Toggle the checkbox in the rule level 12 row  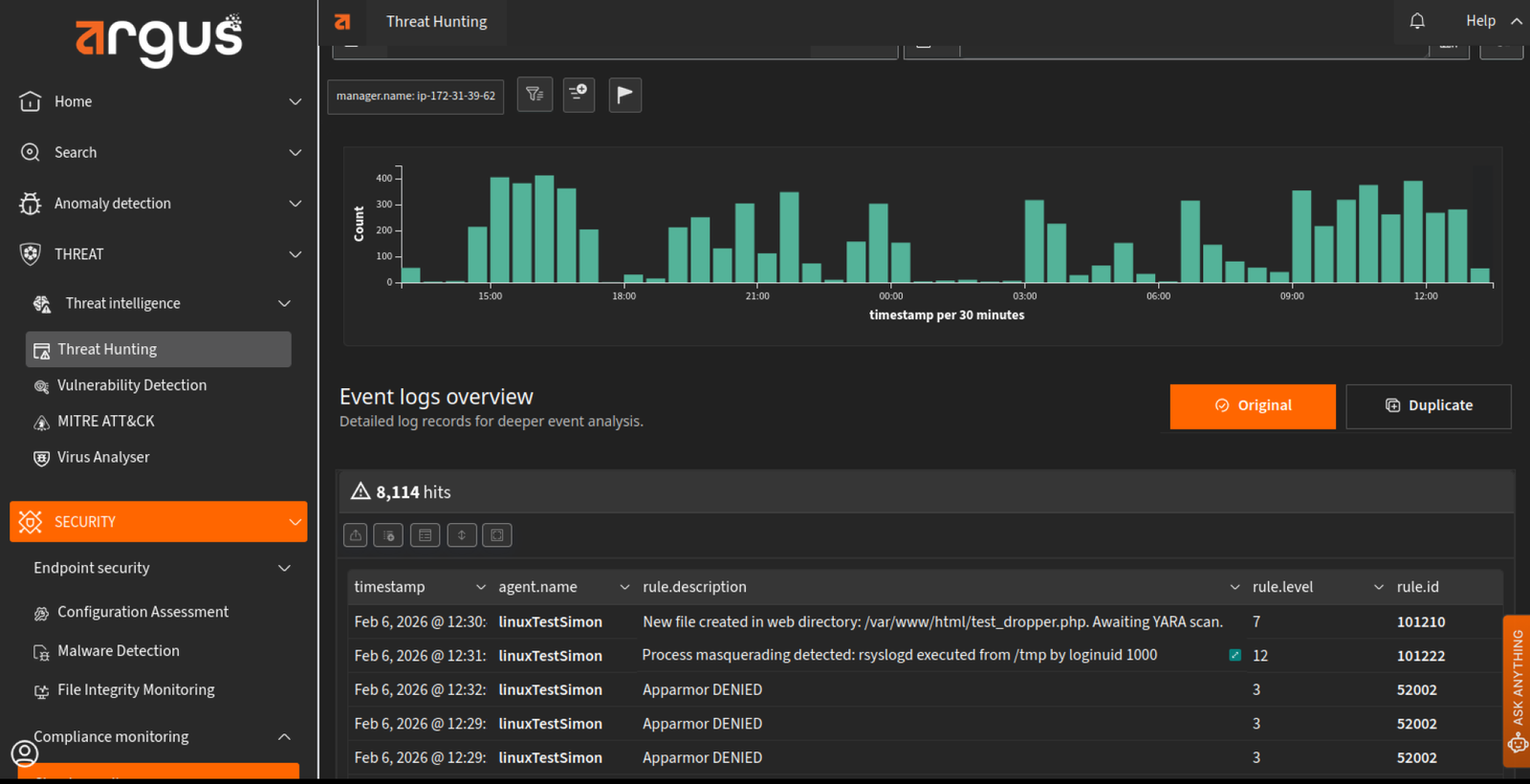[x=1235, y=655]
